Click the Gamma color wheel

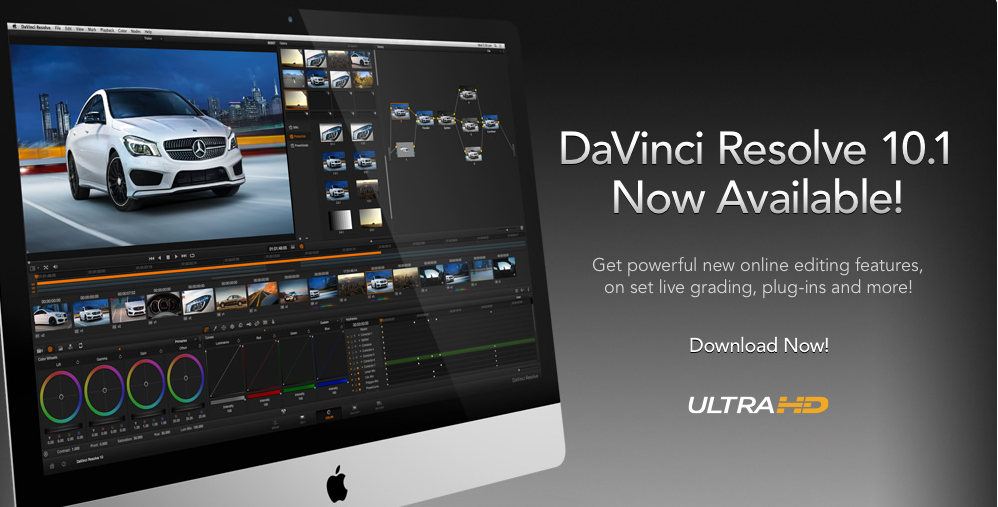(104, 391)
